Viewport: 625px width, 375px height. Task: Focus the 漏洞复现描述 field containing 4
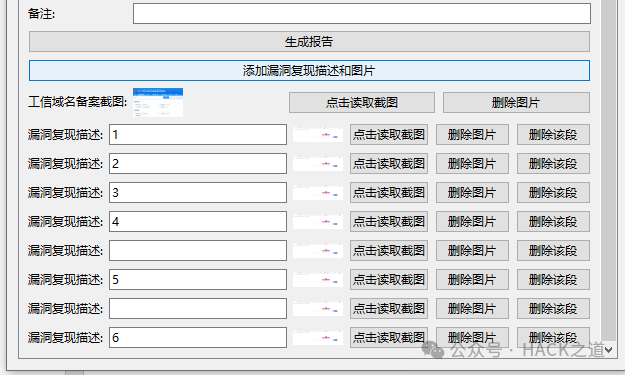[x=198, y=222]
